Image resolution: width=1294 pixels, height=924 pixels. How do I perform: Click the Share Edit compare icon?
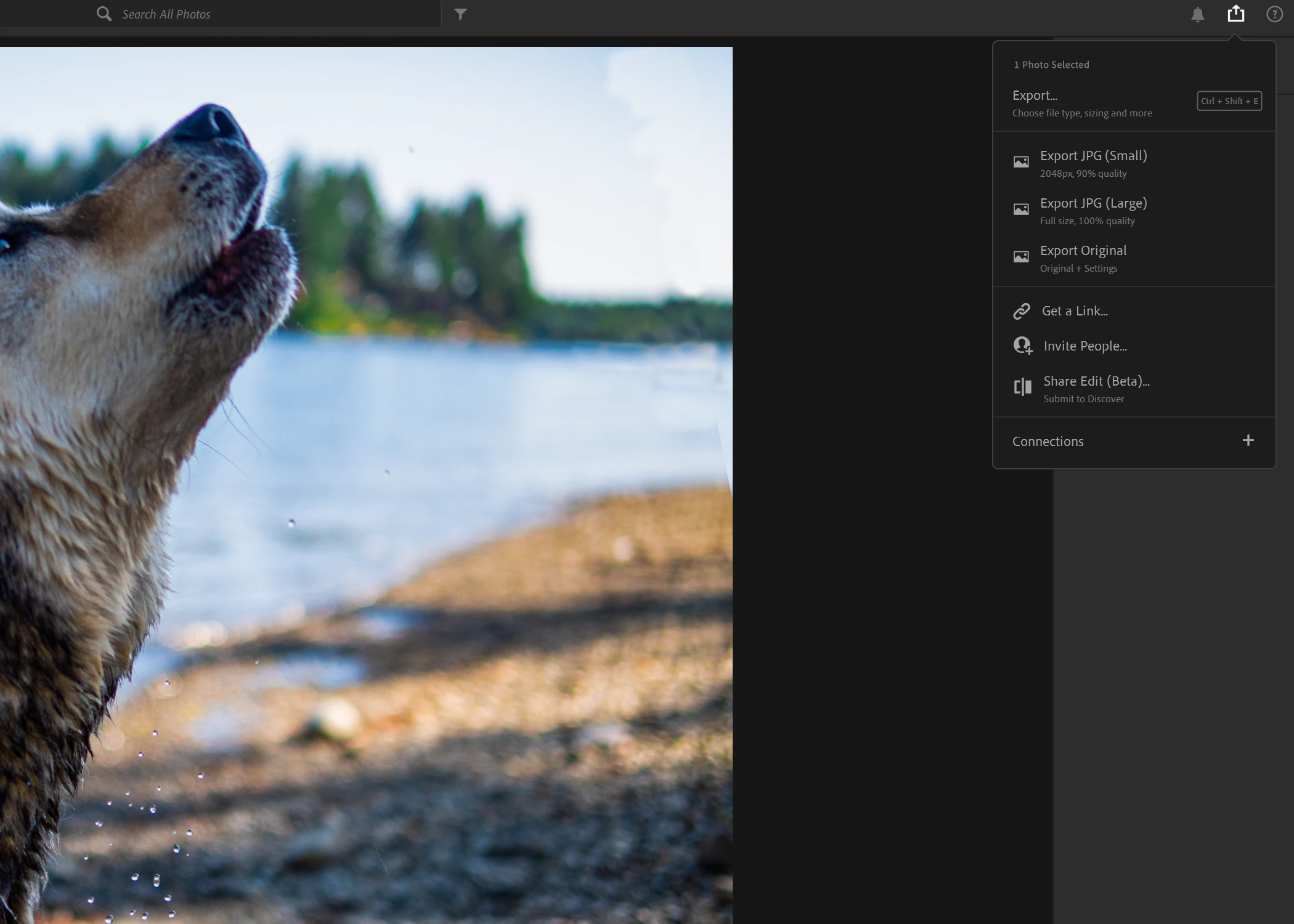coord(1023,387)
